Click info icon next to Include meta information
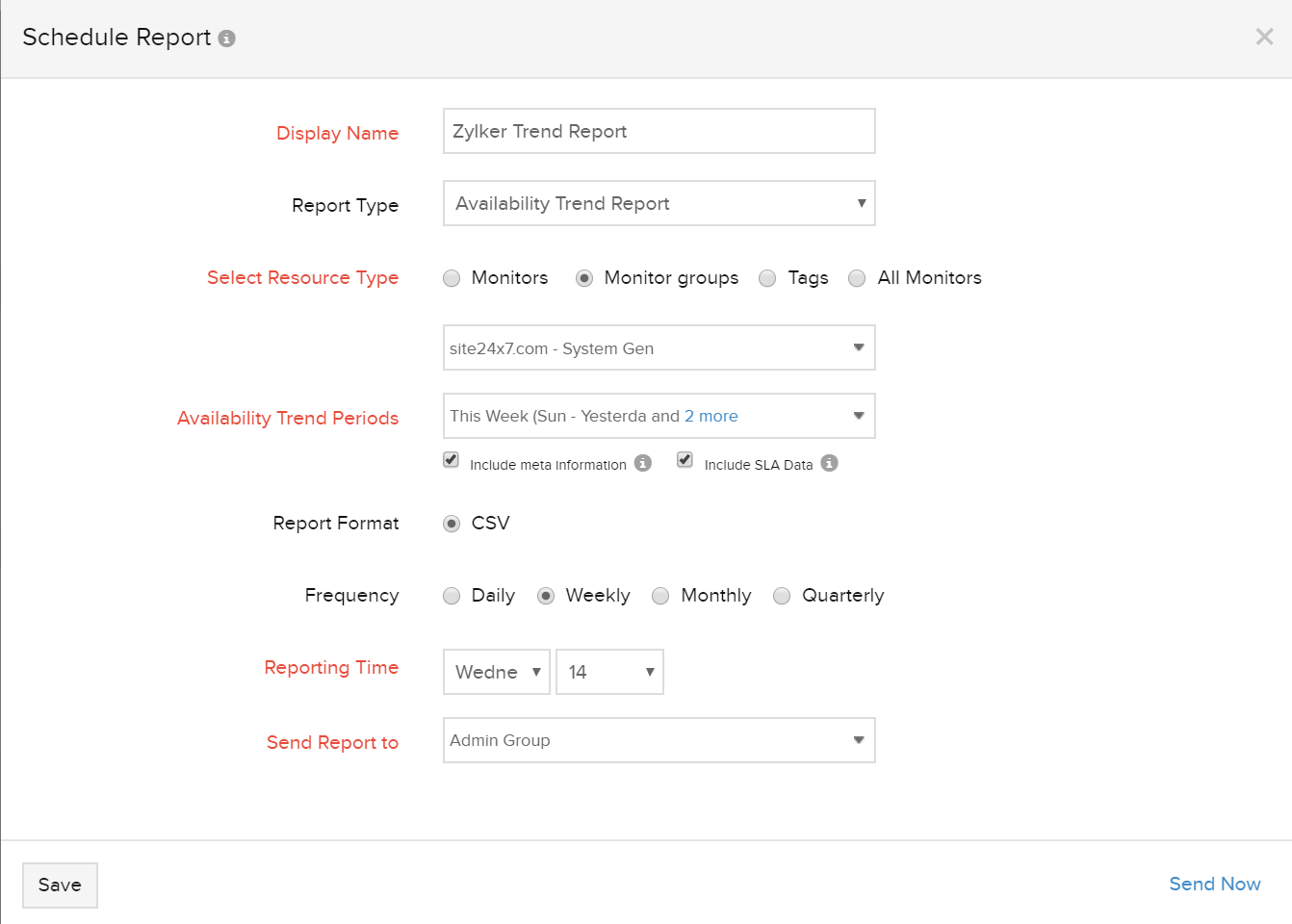Image resolution: width=1292 pixels, height=924 pixels. pos(643,463)
